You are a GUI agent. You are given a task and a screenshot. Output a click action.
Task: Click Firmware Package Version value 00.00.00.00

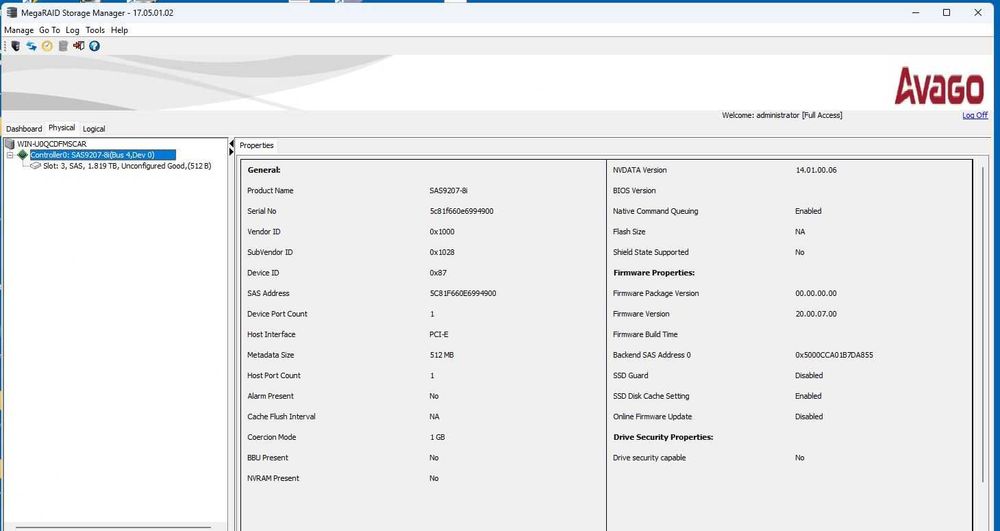tap(816, 293)
